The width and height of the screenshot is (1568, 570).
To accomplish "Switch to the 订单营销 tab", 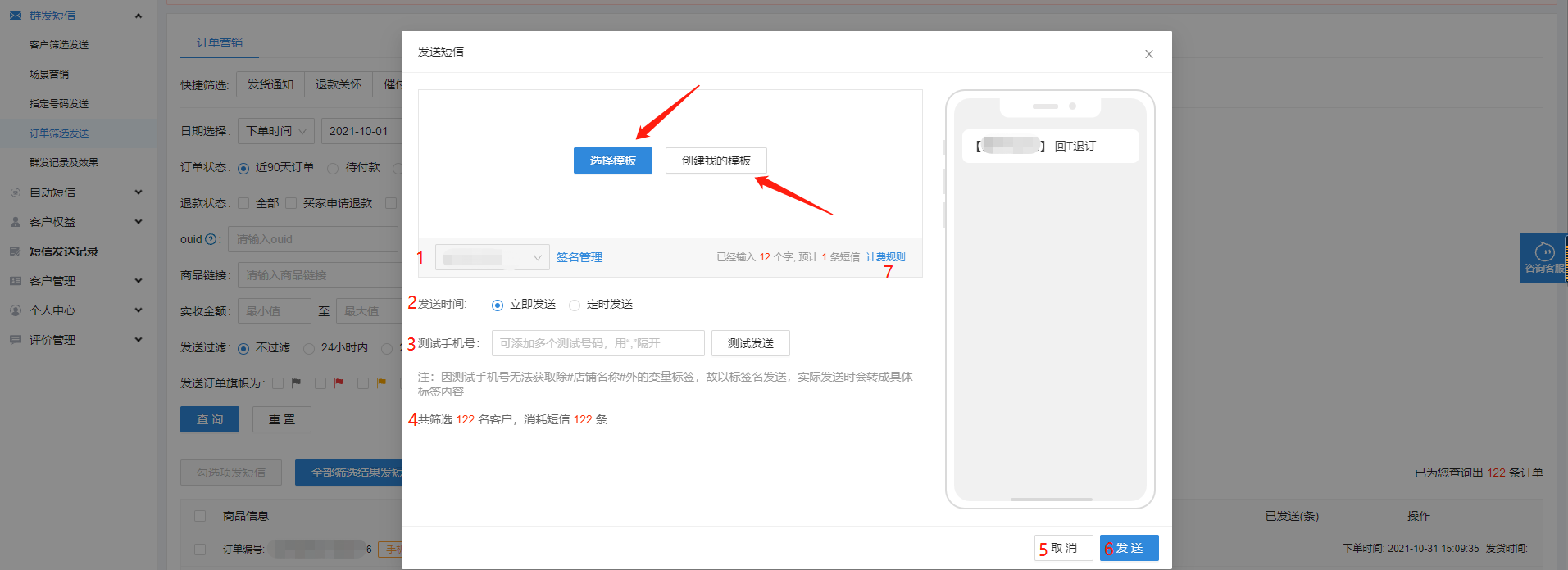I will [220, 43].
